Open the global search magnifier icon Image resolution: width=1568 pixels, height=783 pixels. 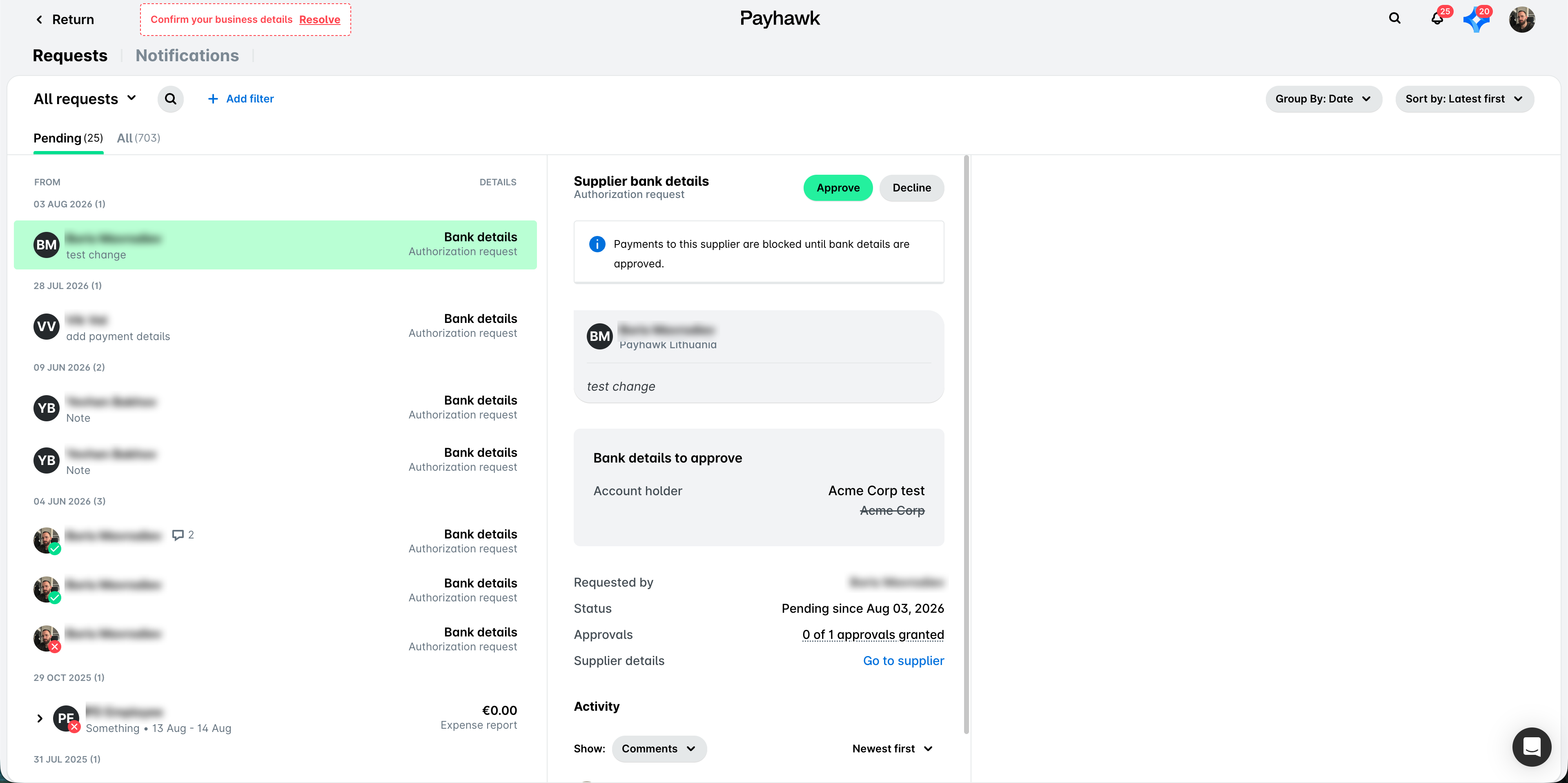[x=1394, y=18]
